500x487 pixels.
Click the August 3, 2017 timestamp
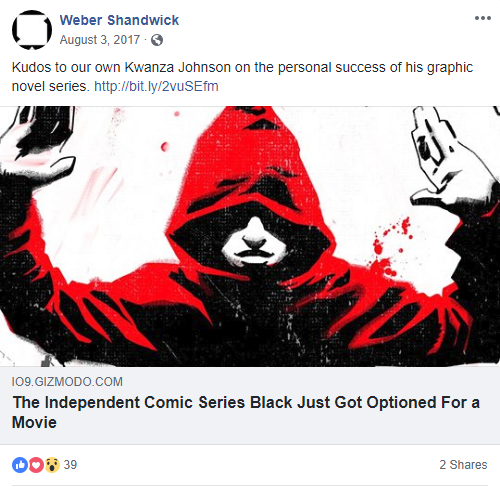(x=100, y=40)
